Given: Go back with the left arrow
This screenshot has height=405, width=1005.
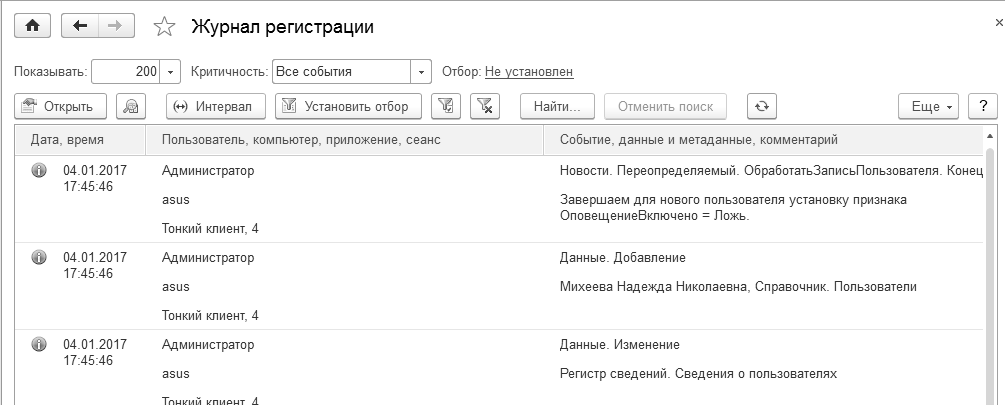Looking at the screenshot, I should pos(81,27).
